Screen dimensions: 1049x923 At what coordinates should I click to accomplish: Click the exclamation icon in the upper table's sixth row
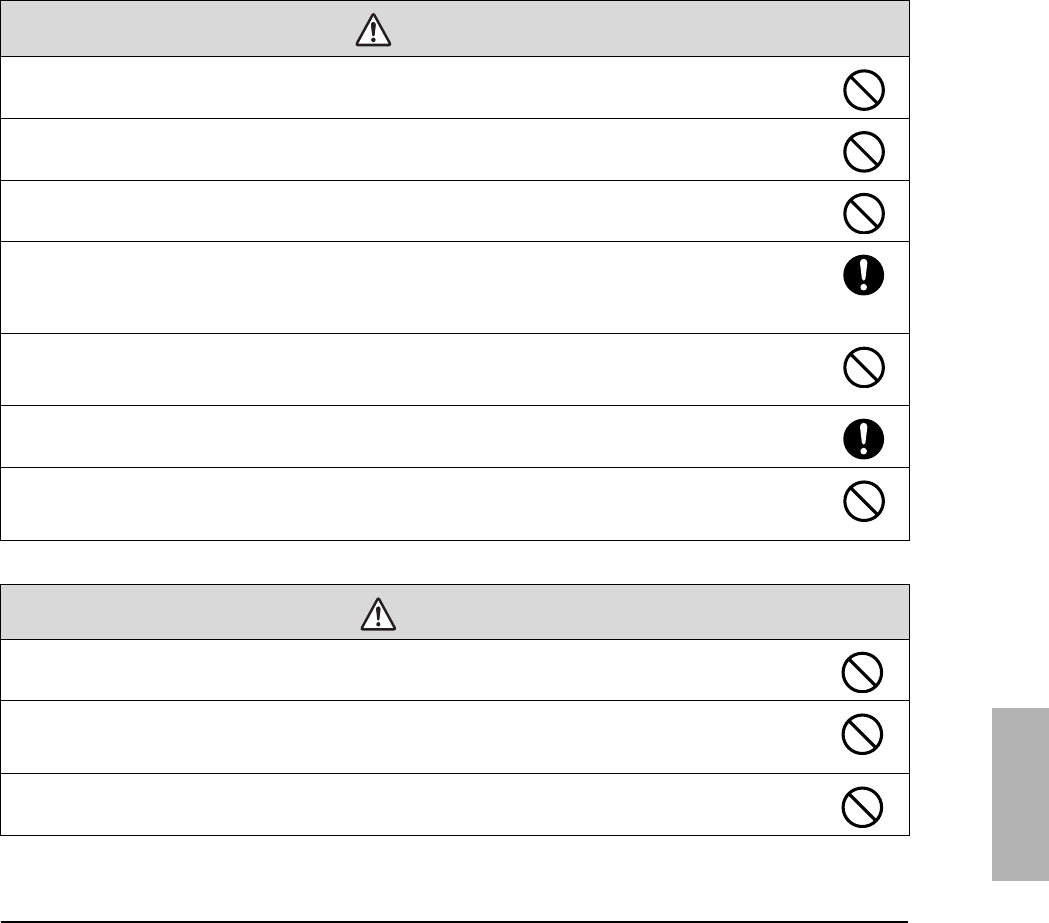coord(862,437)
